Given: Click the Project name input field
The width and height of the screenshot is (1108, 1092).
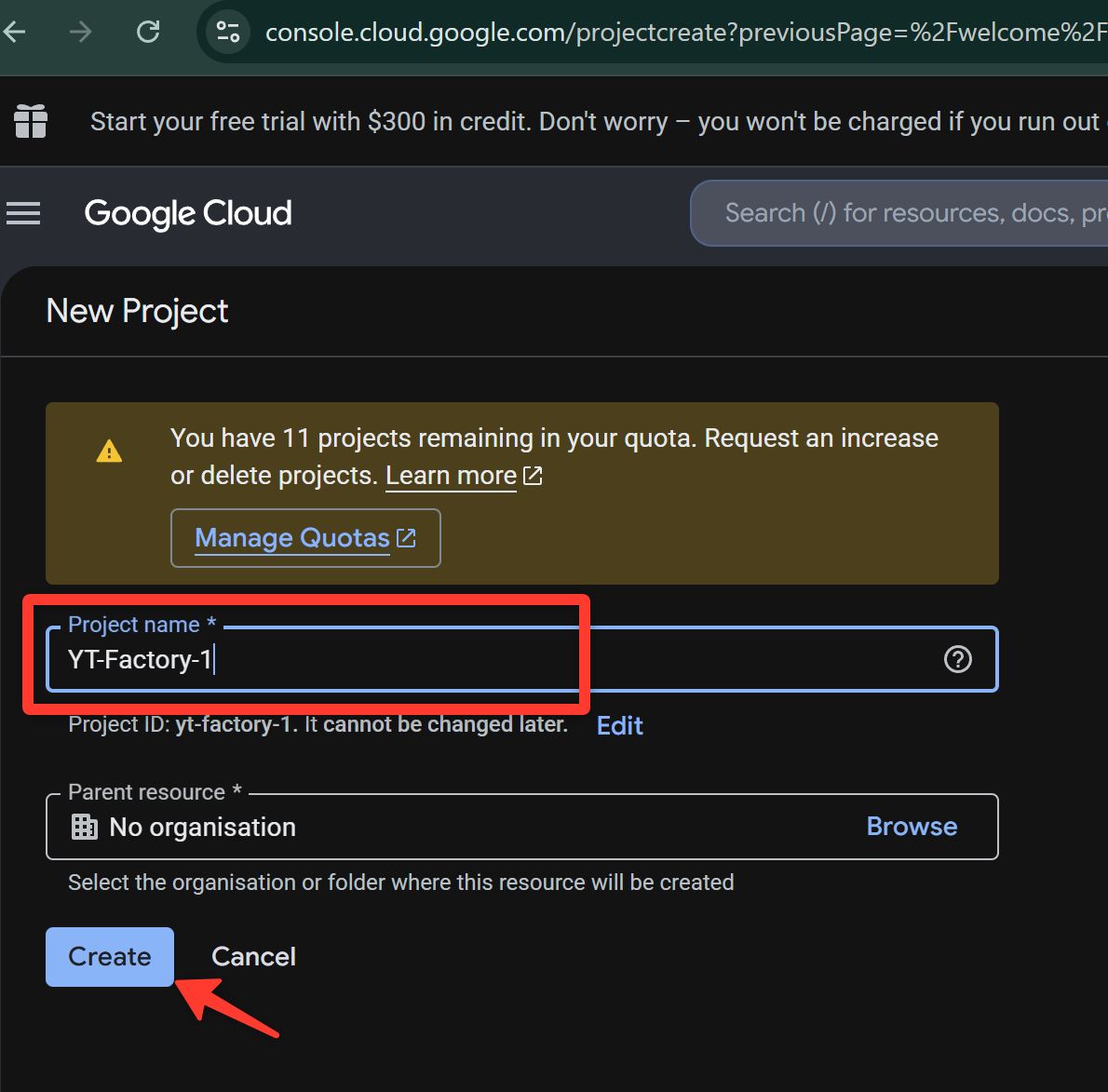Looking at the screenshot, I should pyautogui.click(x=521, y=659).
